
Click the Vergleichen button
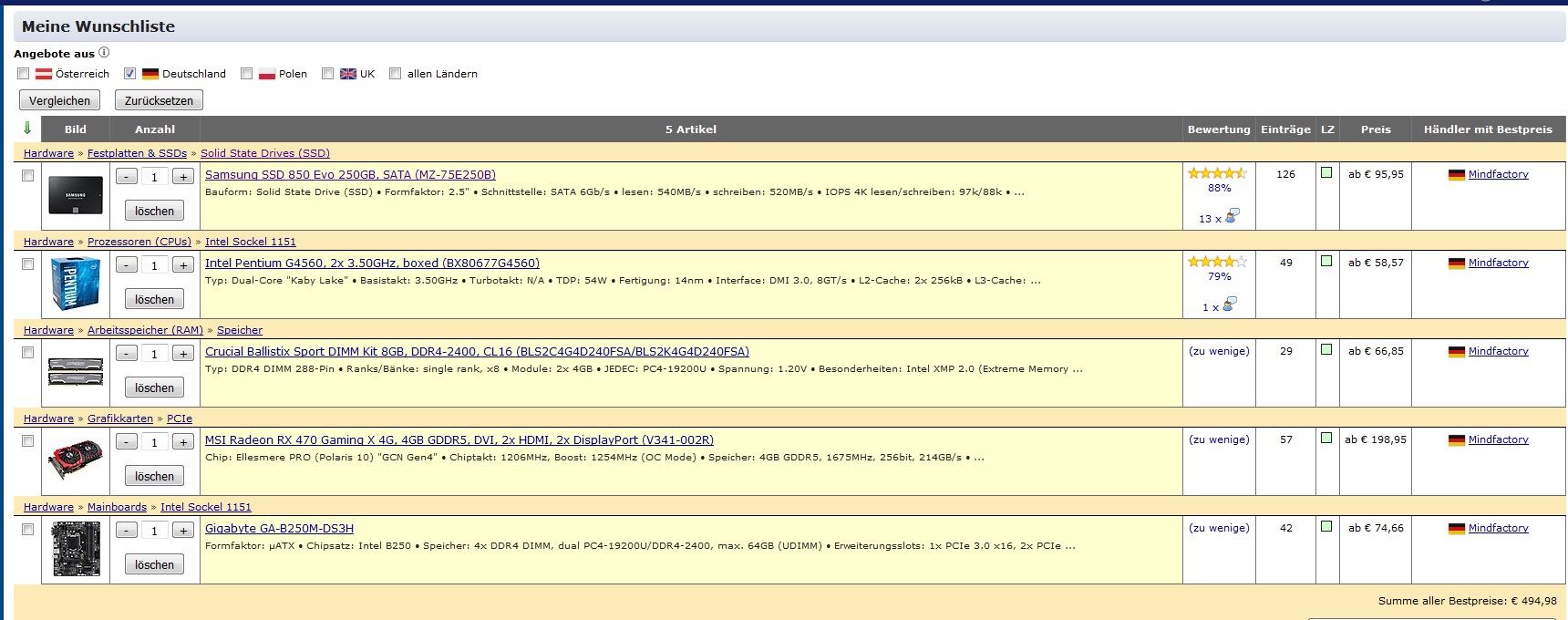pyautogui.click(x=59, y=100)
